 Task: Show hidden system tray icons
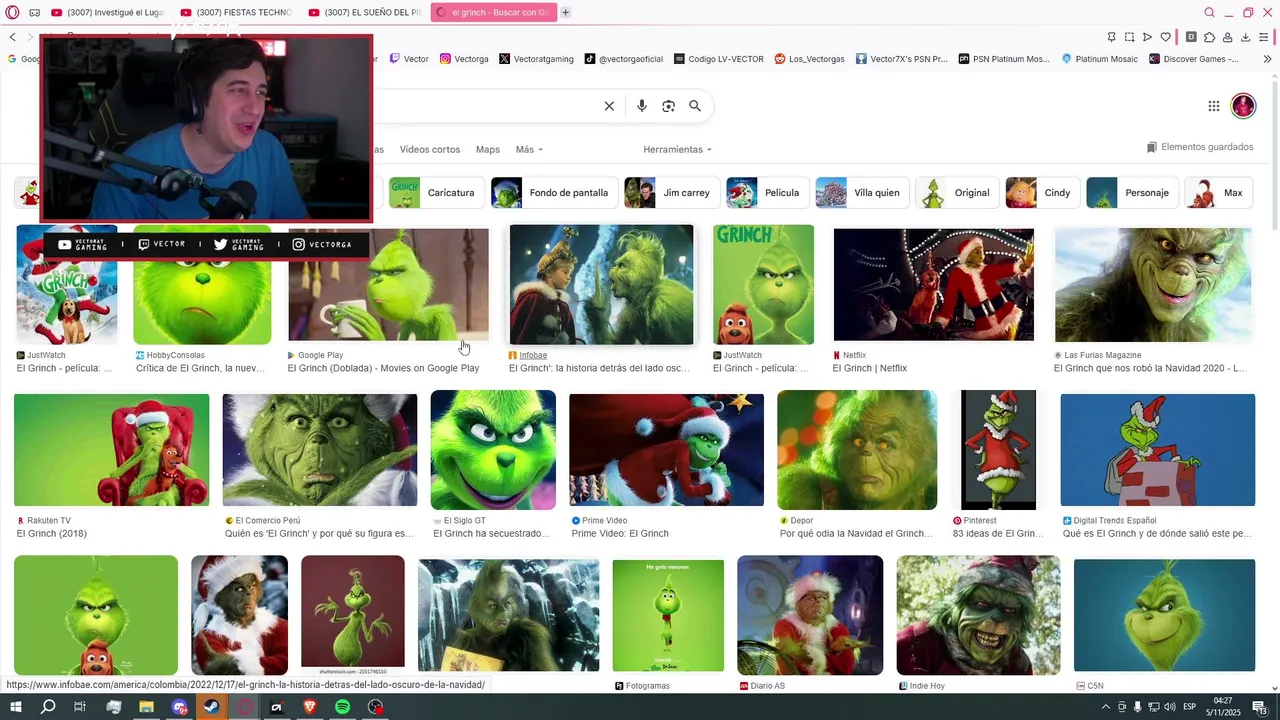(1108, 707)
